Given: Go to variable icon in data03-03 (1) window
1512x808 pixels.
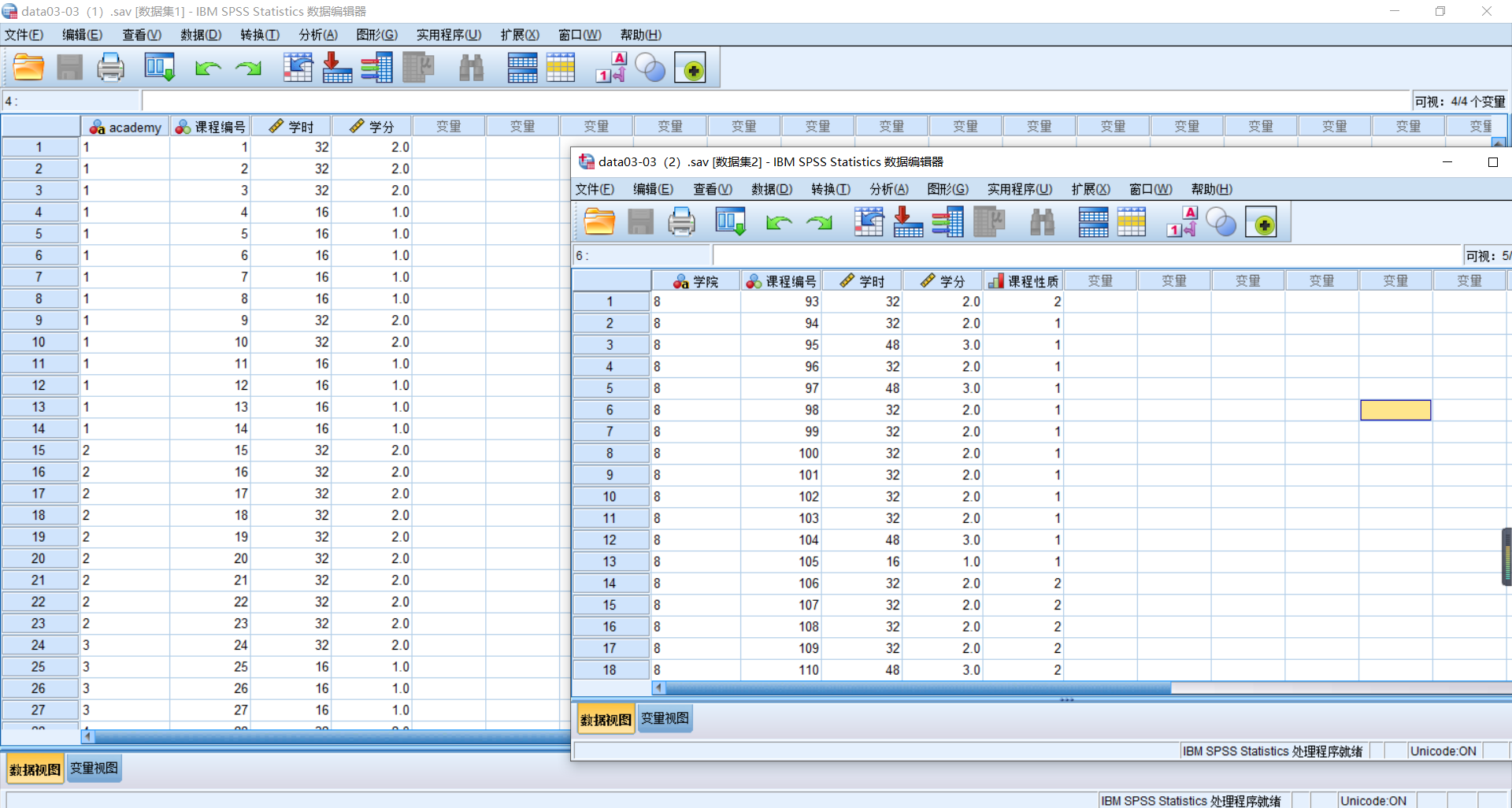Looking at the screenshot, I should tap(337, 68).
